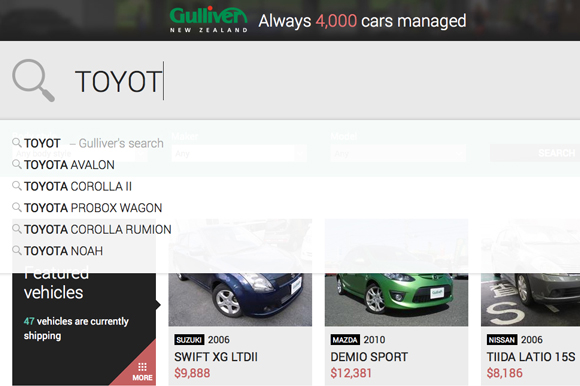Click the grid MORE icon in Featured vehicles

pos(142,372)
